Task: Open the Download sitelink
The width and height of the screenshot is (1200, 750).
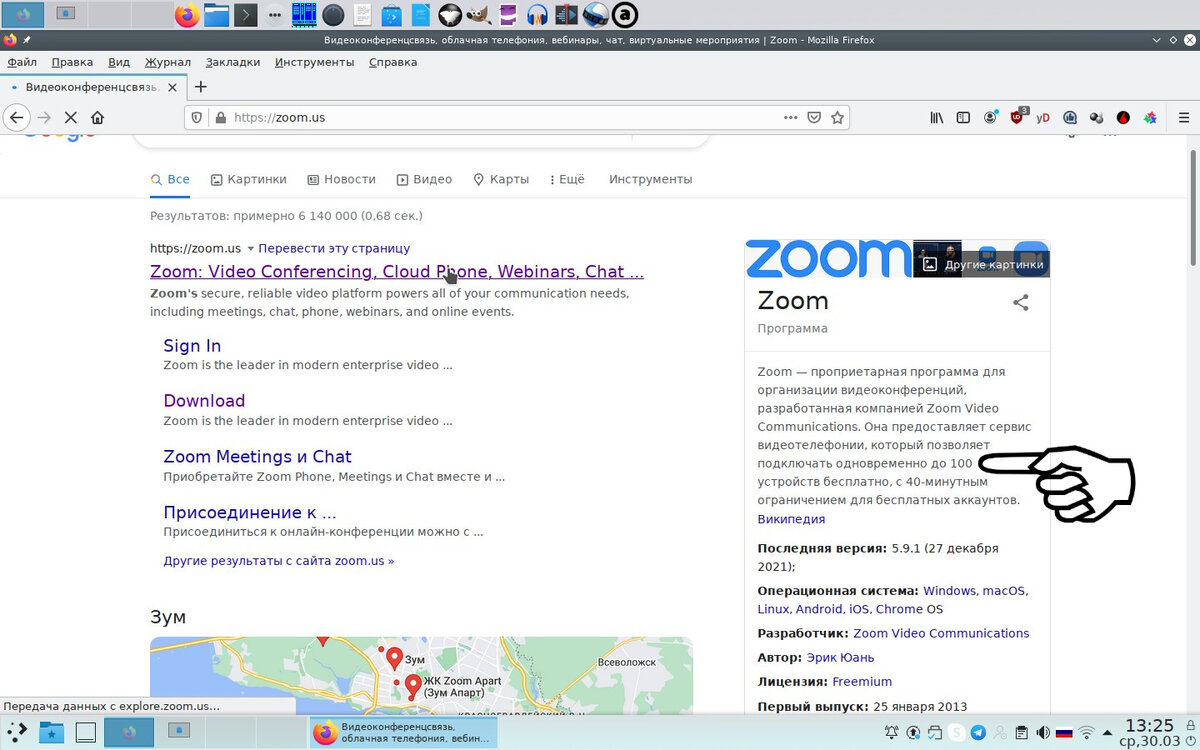Action: 204,401
